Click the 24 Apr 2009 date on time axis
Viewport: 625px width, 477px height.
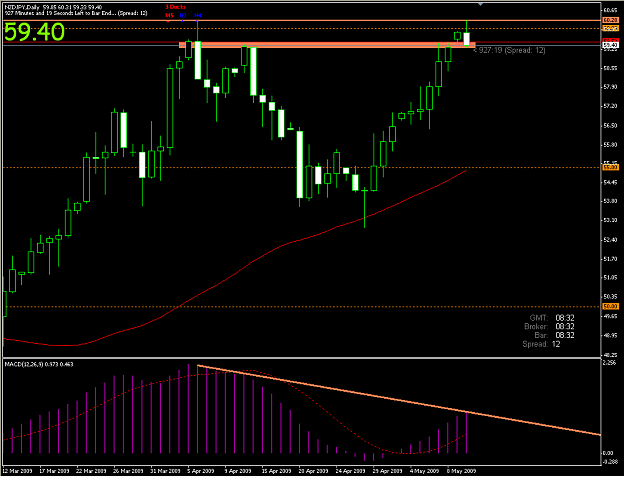[x=351, y=471]
